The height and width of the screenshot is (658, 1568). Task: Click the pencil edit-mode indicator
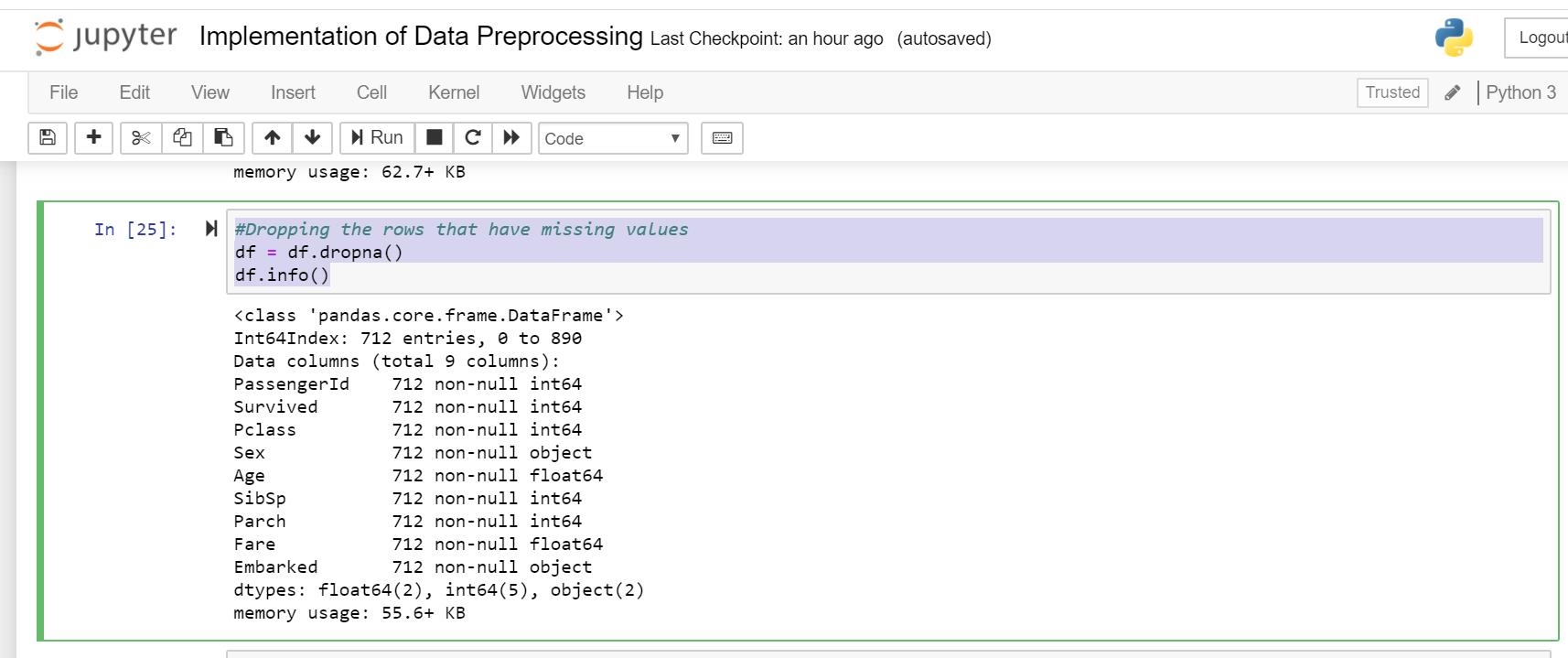[1452, 92]
